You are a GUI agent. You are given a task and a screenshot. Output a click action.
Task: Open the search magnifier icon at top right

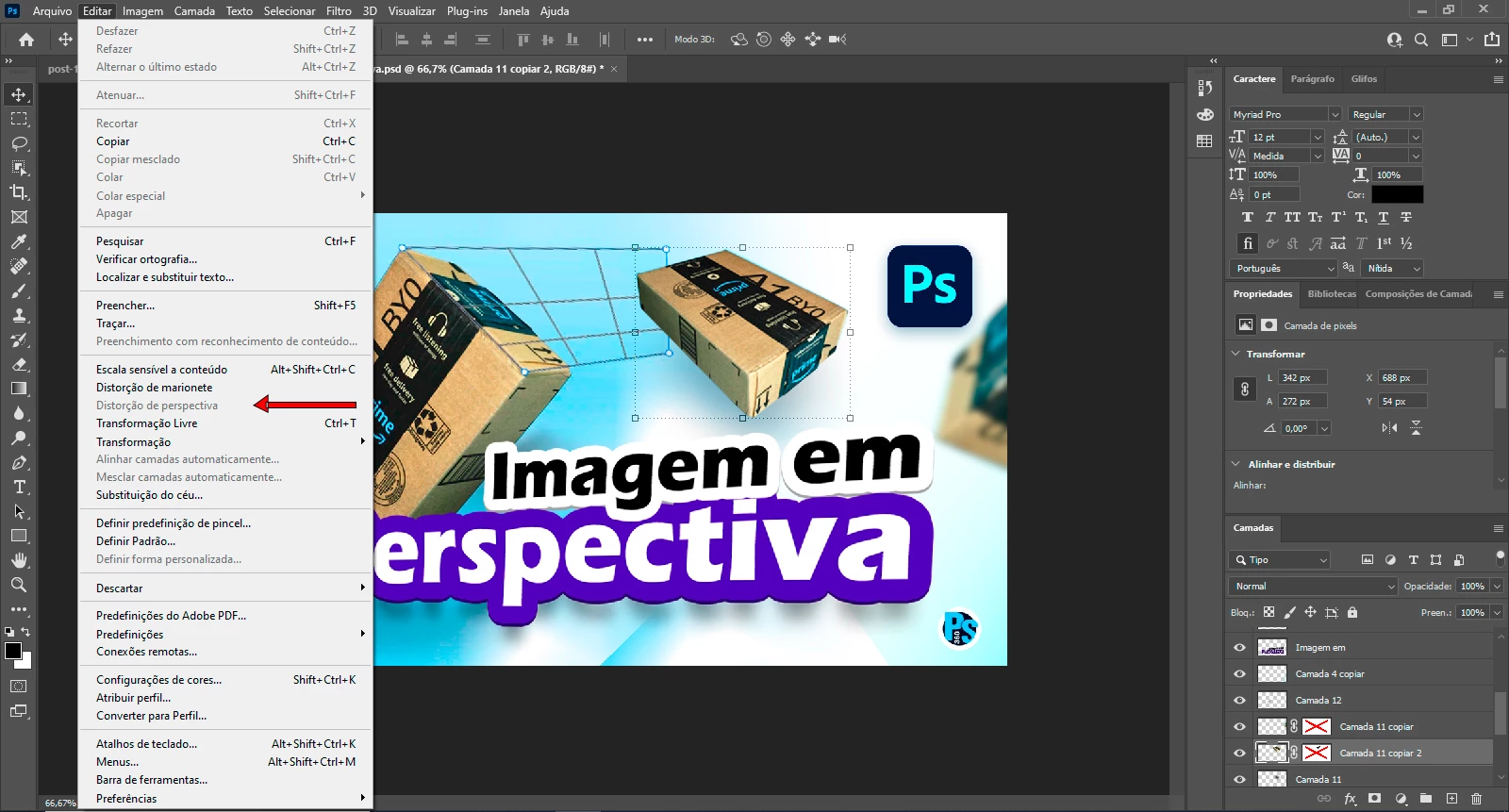tap(1421, 40)
